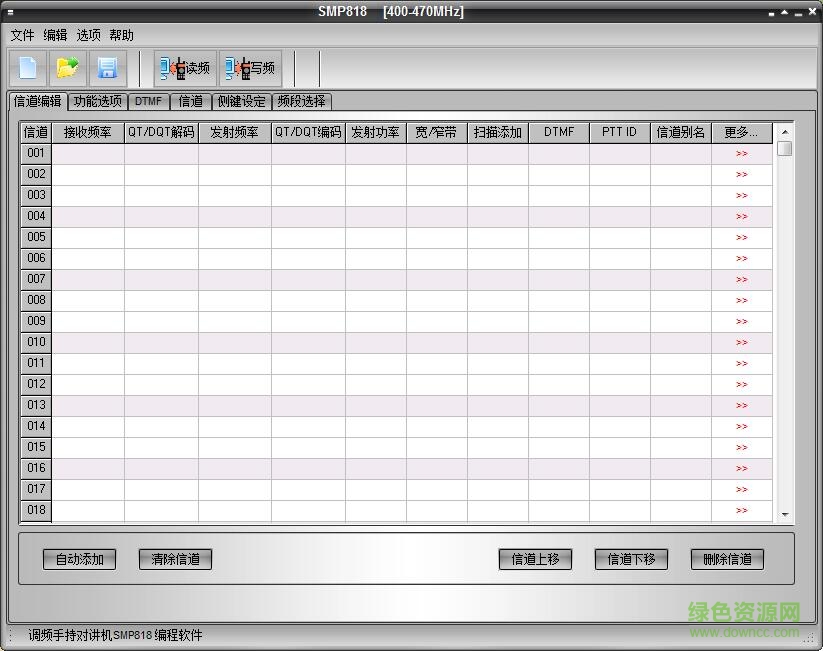The image size is (823, 651).
Task: Create a new file using the toolbar icon
Action: click(27, 67)
